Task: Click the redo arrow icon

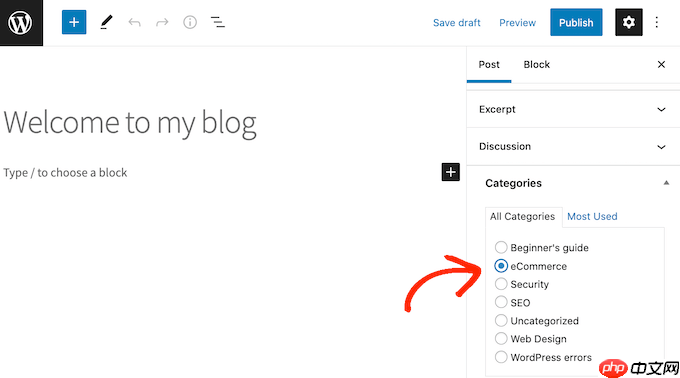Action: 162,22
